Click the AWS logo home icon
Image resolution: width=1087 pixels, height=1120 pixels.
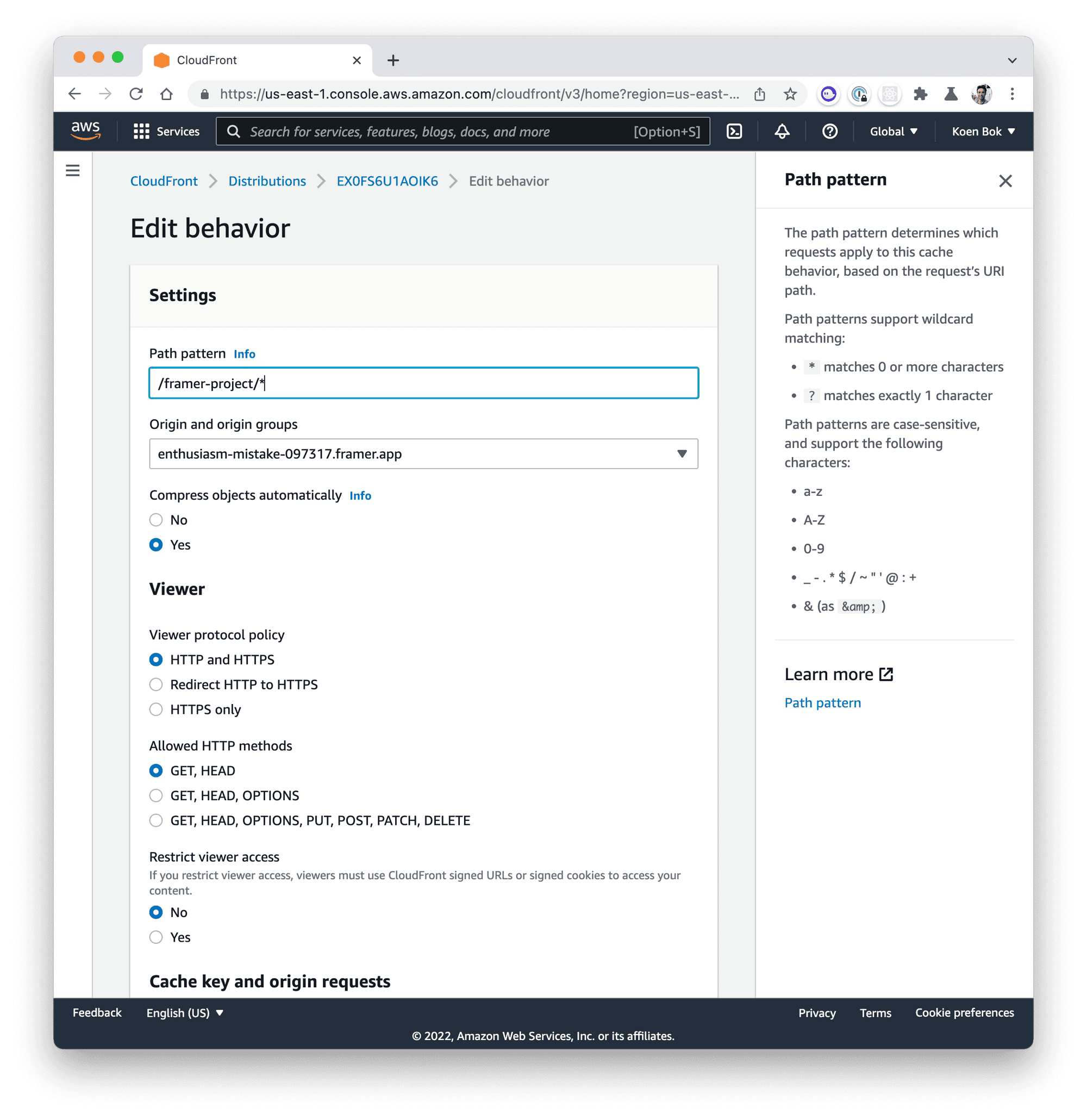coord(86,131)
